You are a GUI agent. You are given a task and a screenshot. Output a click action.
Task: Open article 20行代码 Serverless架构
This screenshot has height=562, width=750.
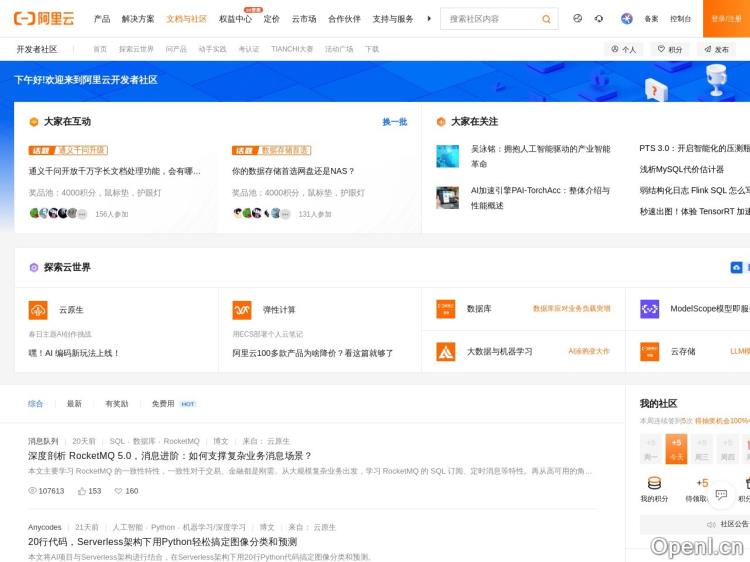tap(163, 541)
